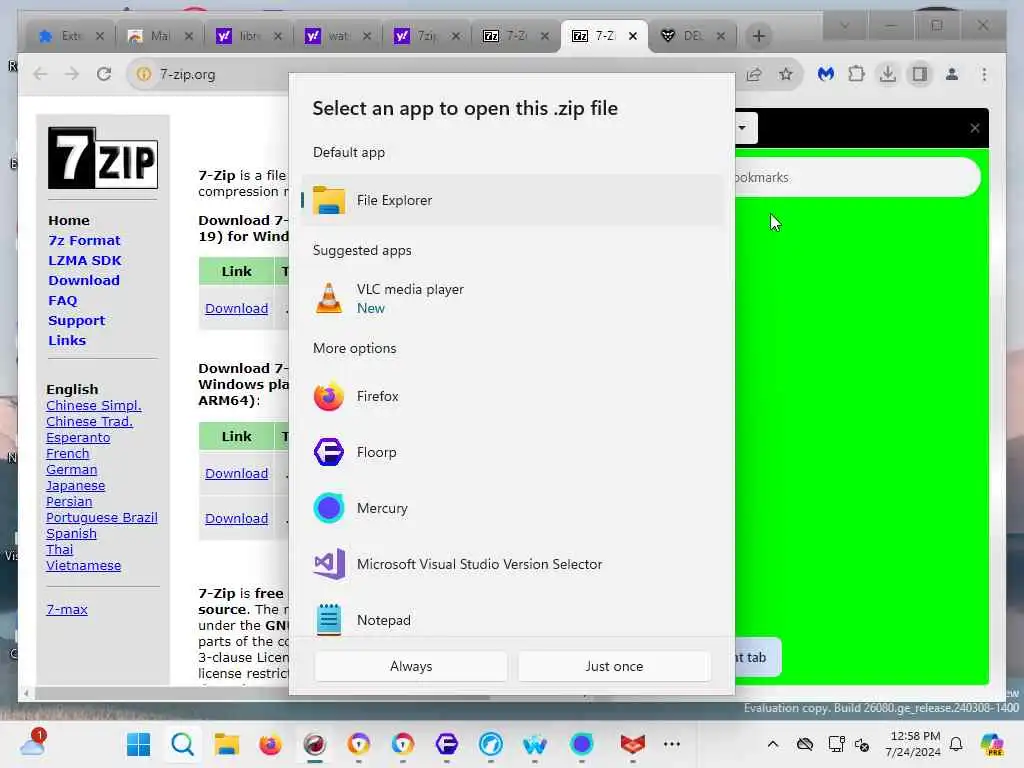Toggle the browser side panel

click(920, 74)
